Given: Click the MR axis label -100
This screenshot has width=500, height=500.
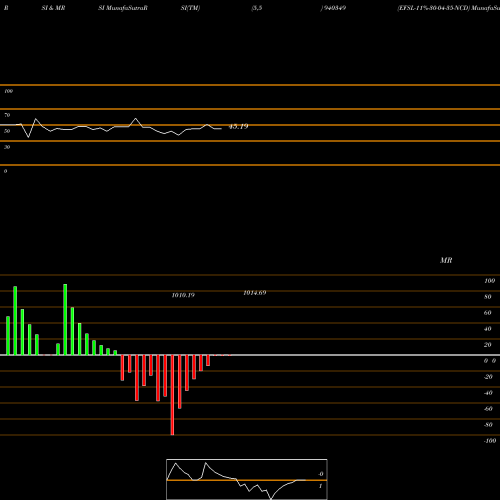Looking at the screenshot, I should (490, 441).
